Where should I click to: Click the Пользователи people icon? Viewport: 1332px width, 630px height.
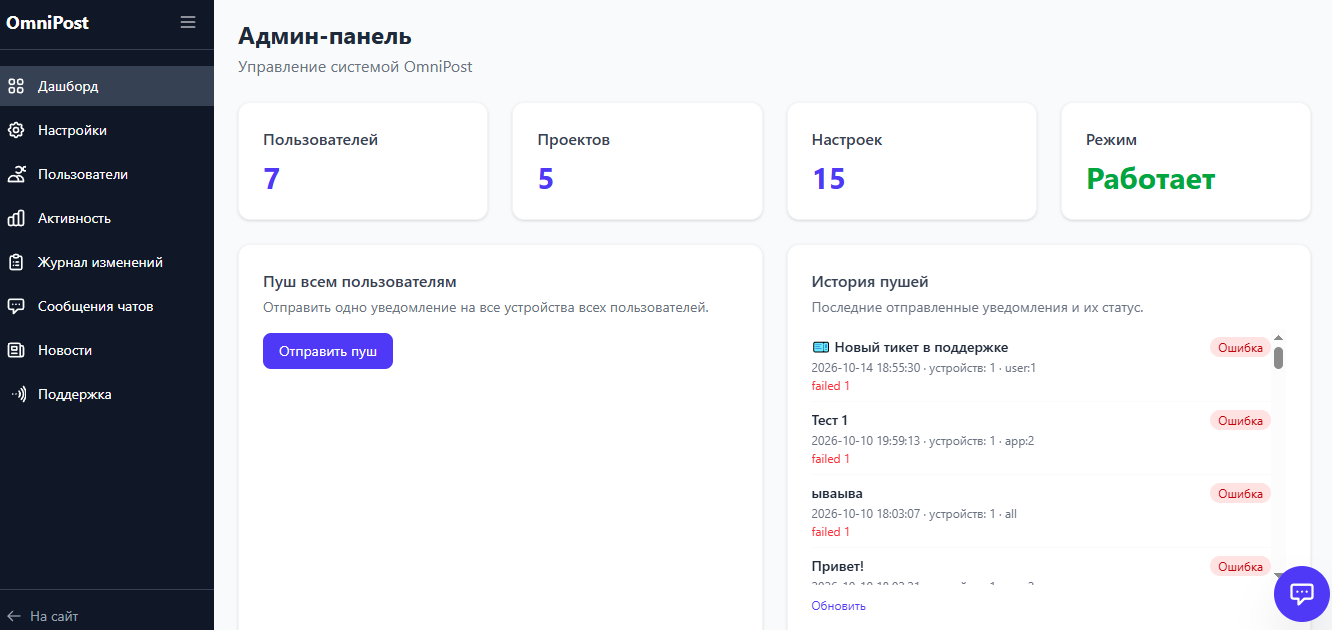[16, 174]
